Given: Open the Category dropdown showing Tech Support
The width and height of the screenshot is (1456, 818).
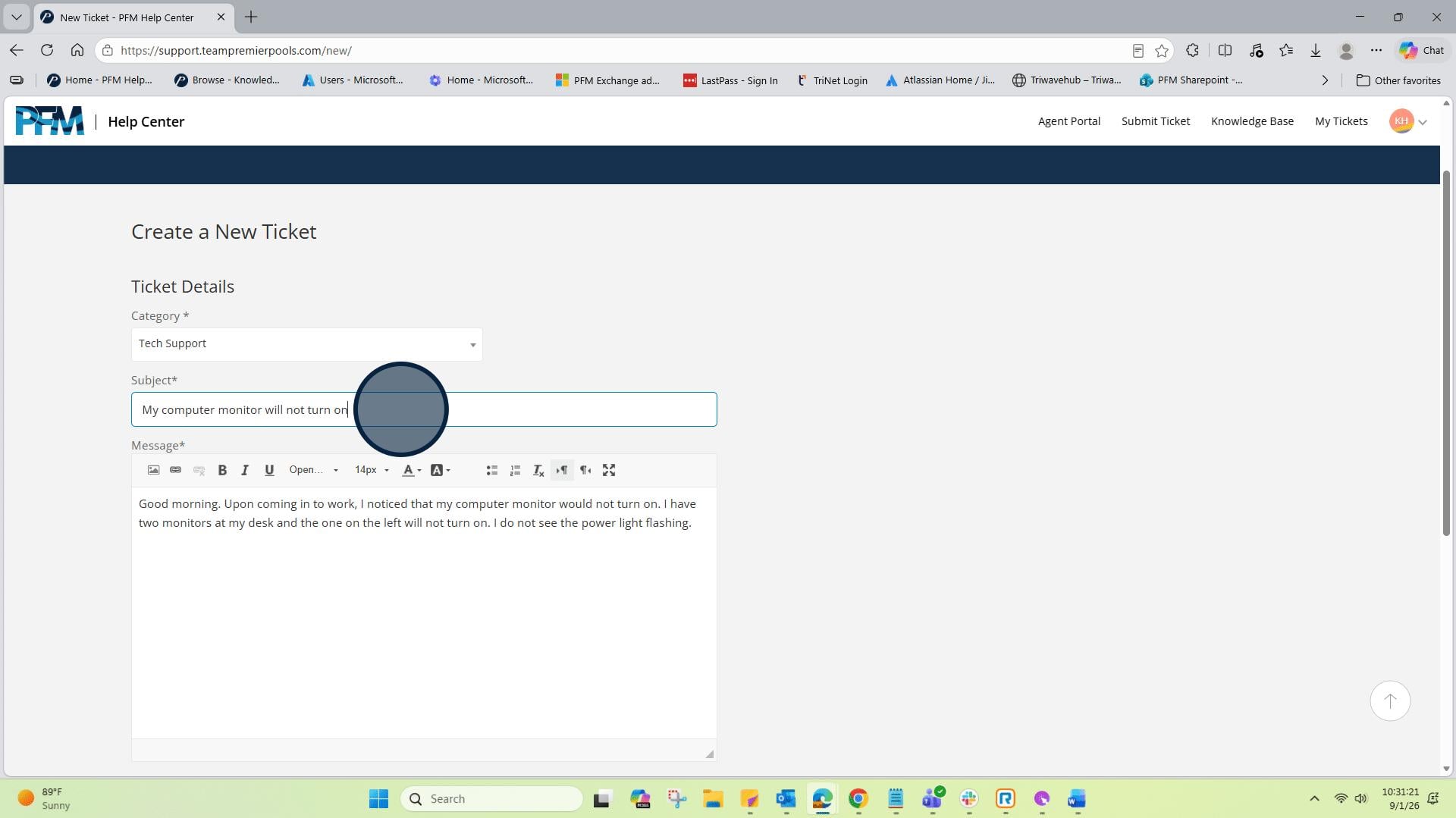Looking at the screenshot, I should click(x=306, y=344).
